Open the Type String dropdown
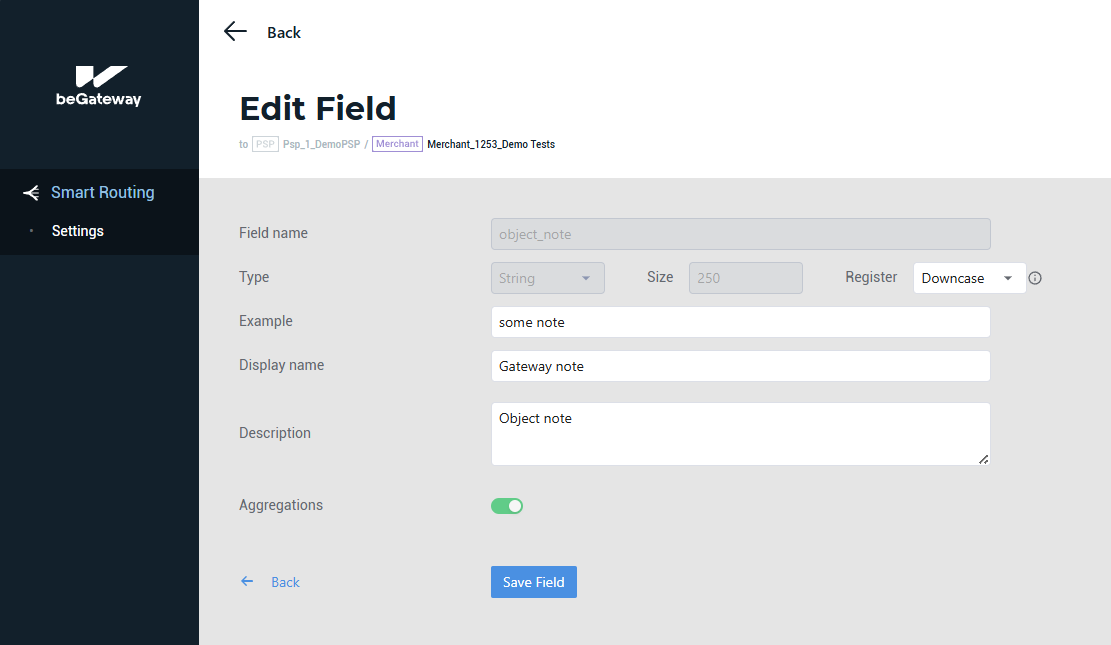The image size is (1111, 645). pos(547,278)
